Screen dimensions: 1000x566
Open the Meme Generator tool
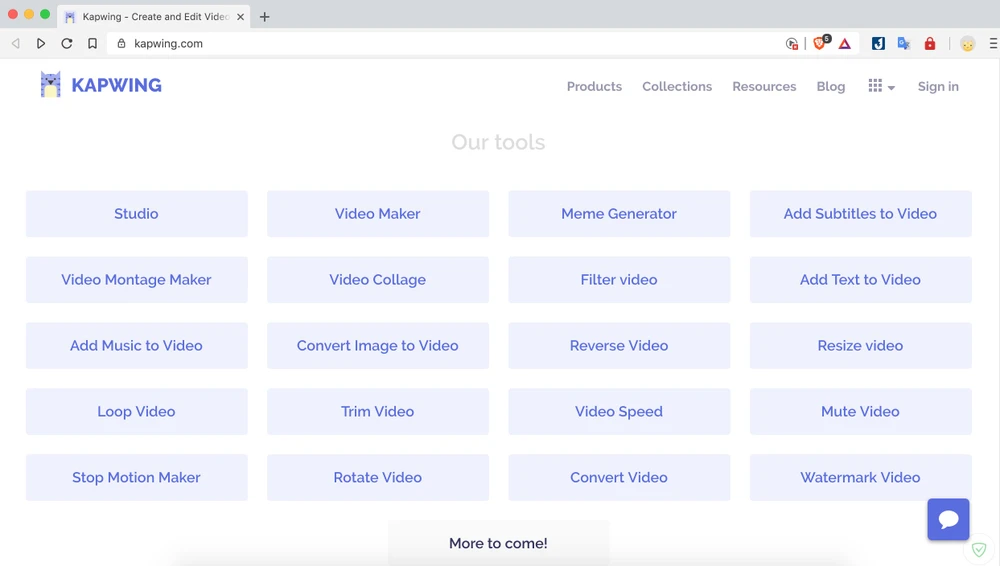pyautogui.click(x=619, y=214)
